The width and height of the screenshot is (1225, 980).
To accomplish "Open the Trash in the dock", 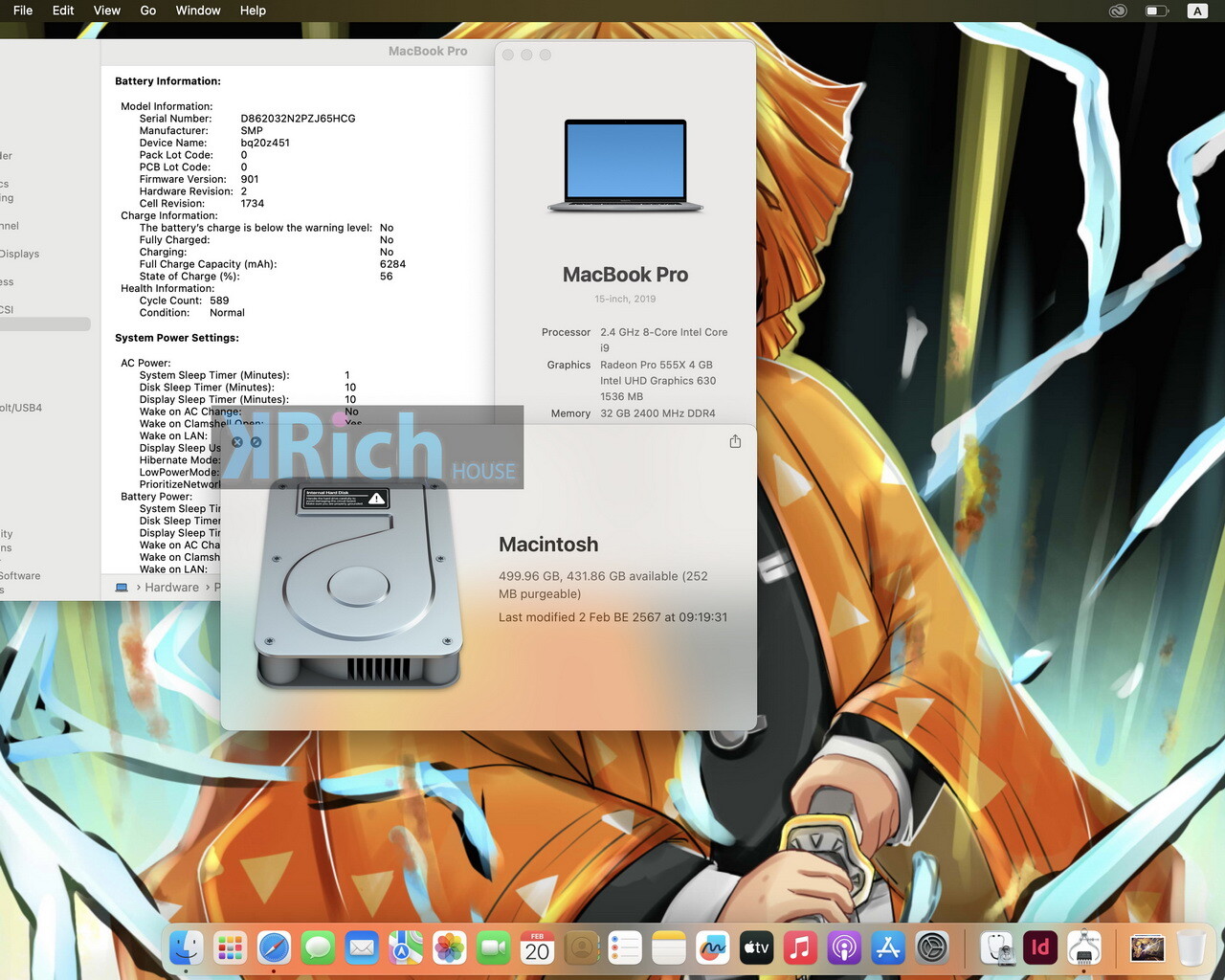I will click(1192, 947).
